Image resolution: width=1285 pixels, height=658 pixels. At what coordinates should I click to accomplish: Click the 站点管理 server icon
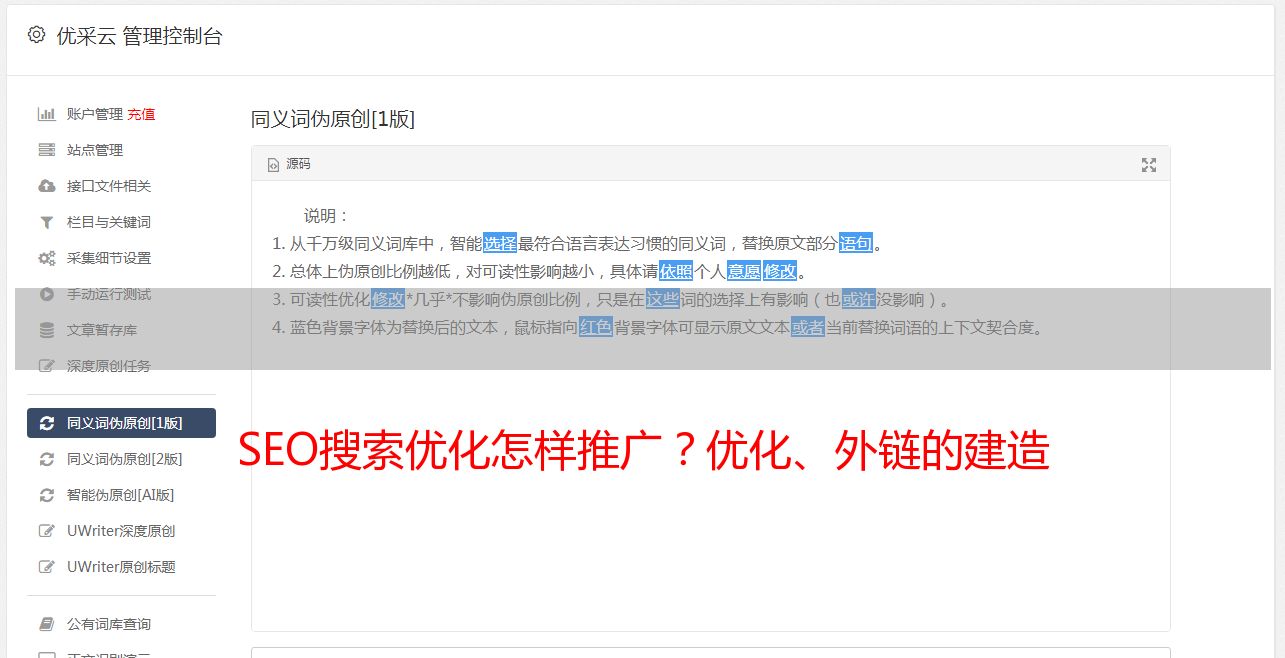pos(46,150)
